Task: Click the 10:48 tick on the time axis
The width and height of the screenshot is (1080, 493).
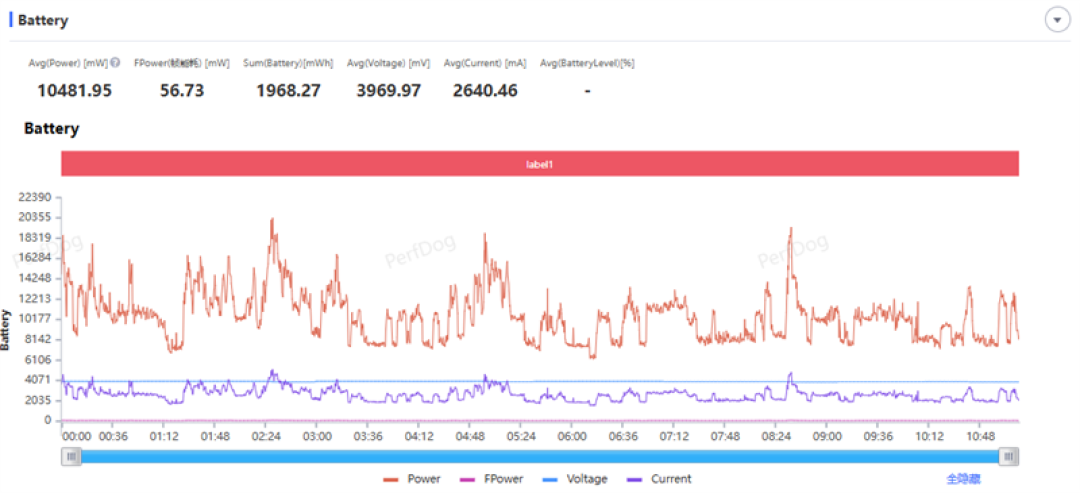Action: (980, 437)
